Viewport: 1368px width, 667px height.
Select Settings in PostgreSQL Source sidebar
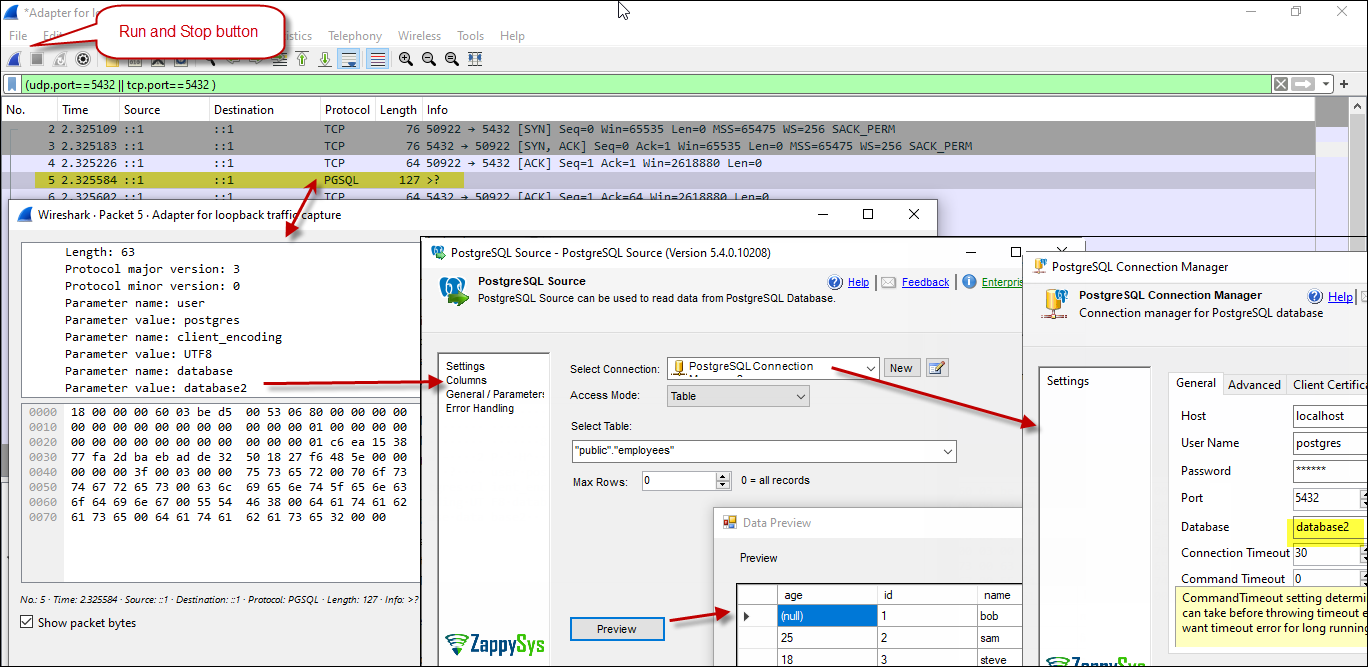[x=465, y=366]
